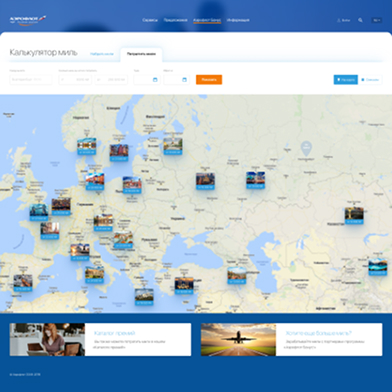Click the Aeroflot logo in the header
The height and width of the screenshot is (392, 392).
(x=28, y=20)
